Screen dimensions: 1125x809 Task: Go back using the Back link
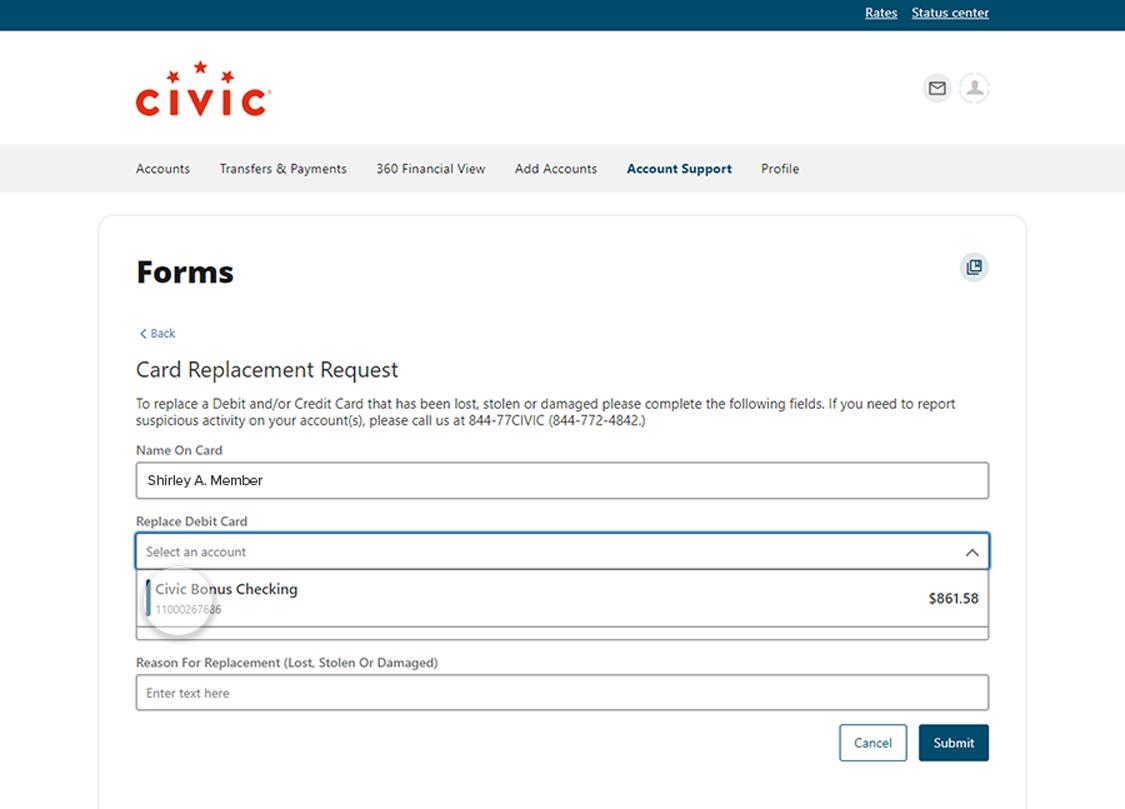pyautogui.click(x=157, y=333)
